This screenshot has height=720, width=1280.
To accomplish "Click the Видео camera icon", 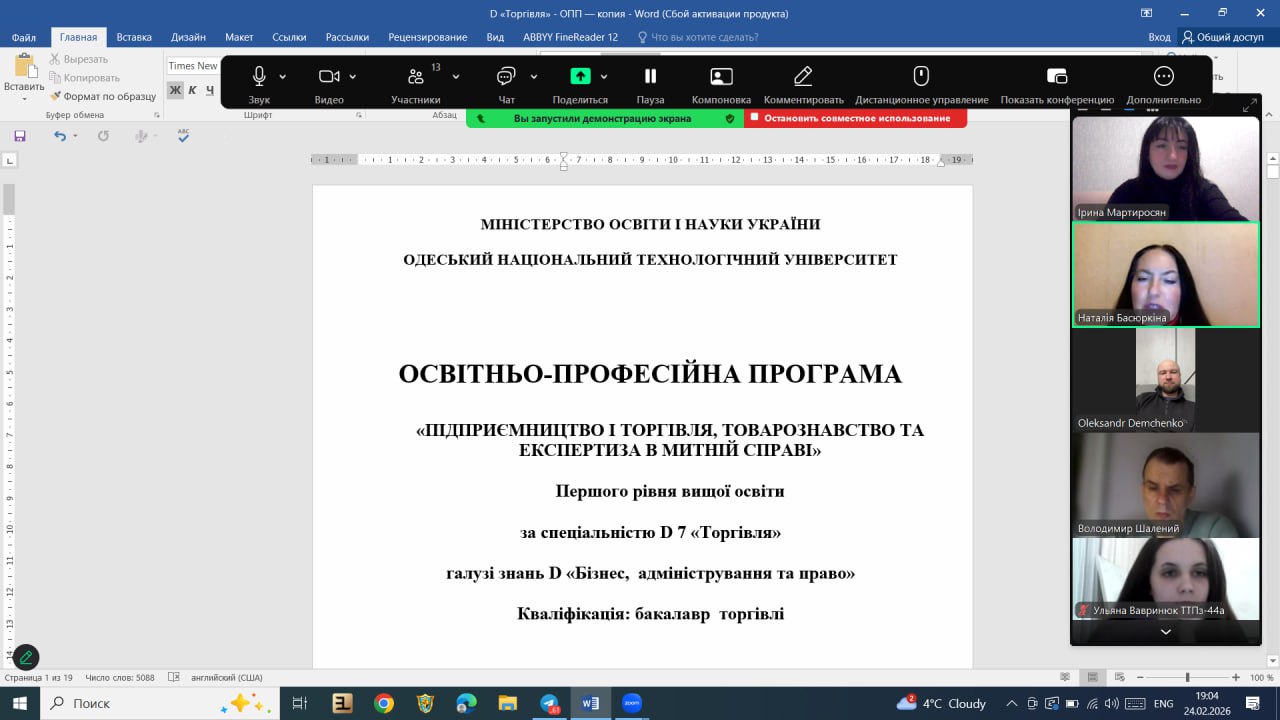I will pos(328,77).
